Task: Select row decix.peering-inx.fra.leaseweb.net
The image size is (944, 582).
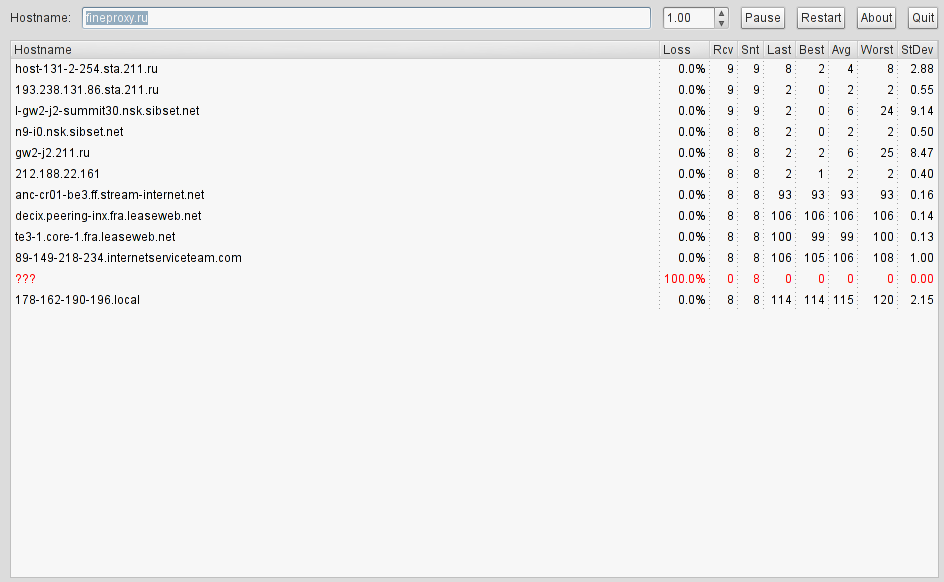Action: click(x=474, y=215)
